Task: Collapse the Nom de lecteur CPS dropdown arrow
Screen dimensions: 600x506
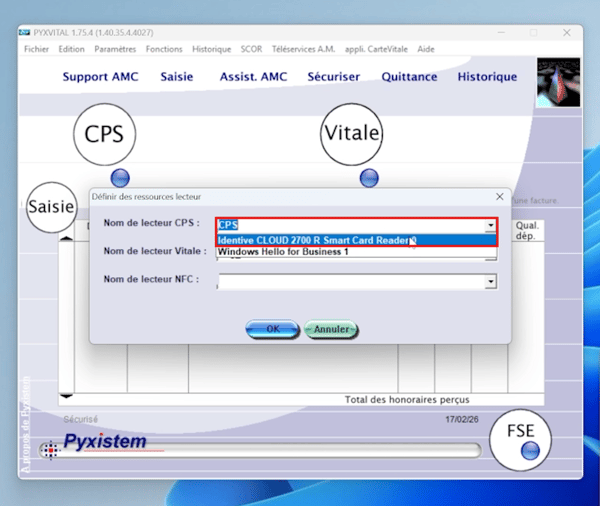Action: click(x=490, y=226)
